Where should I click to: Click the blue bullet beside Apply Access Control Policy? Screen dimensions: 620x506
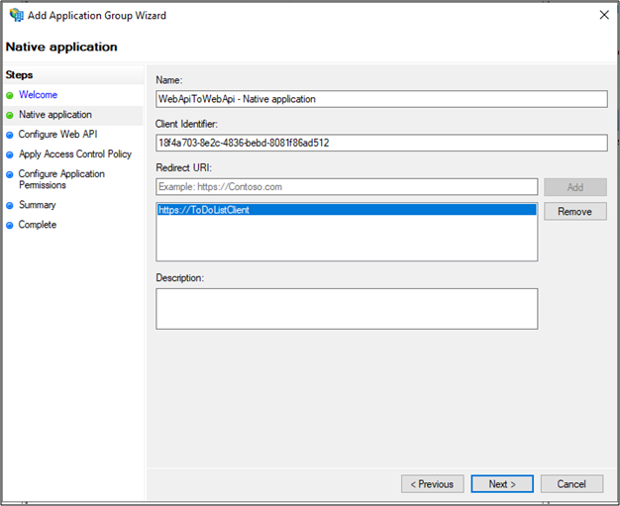tap(10, 155)
